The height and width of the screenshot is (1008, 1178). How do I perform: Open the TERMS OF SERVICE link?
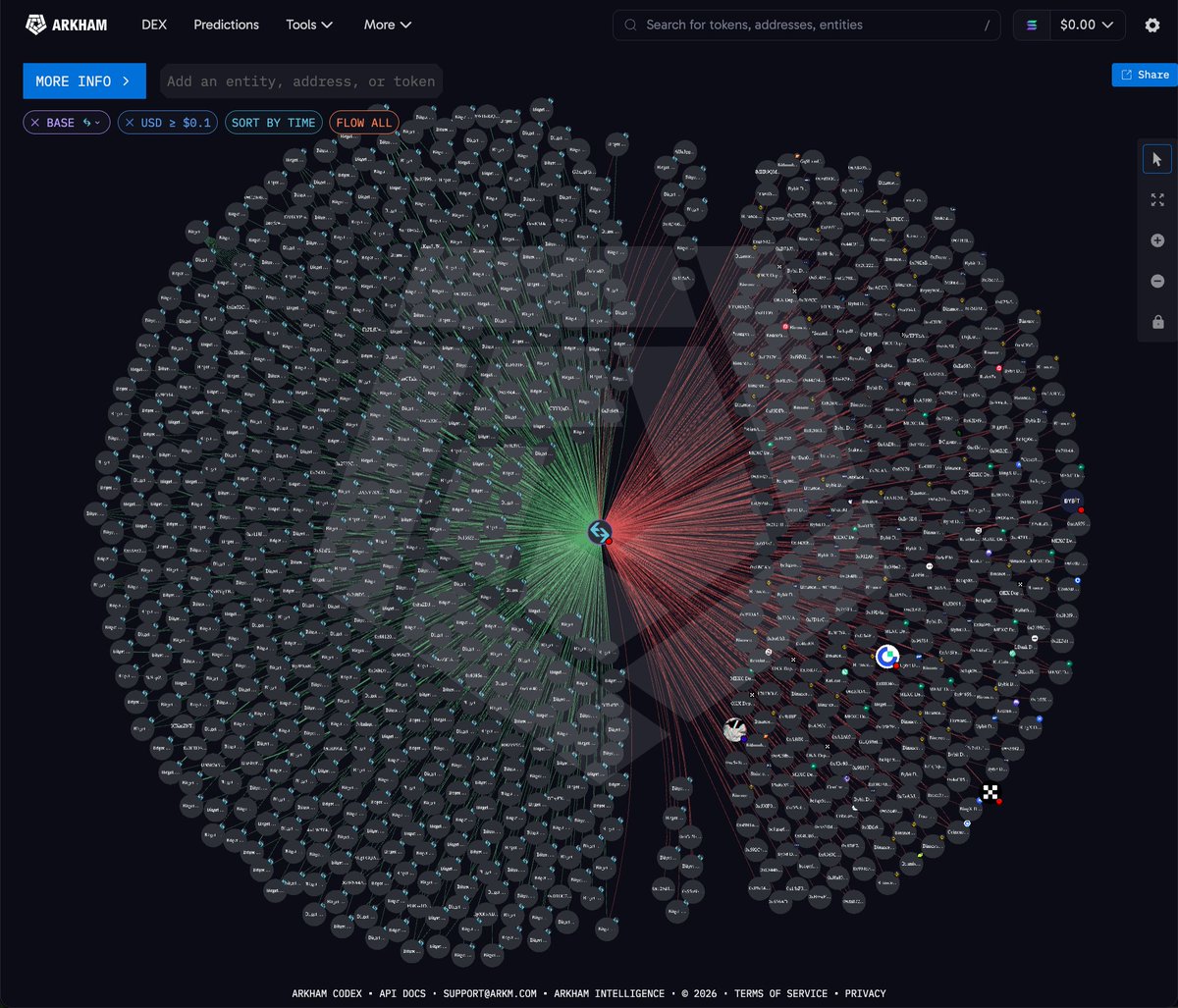pos(780,993)
